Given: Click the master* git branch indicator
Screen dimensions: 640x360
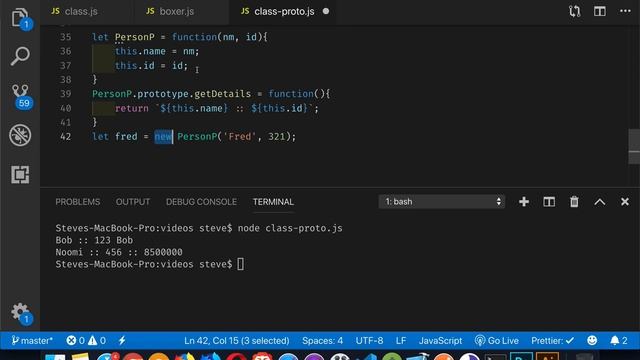Looking at the screenshot, I should pyautogui.click(x=32, y=340).
